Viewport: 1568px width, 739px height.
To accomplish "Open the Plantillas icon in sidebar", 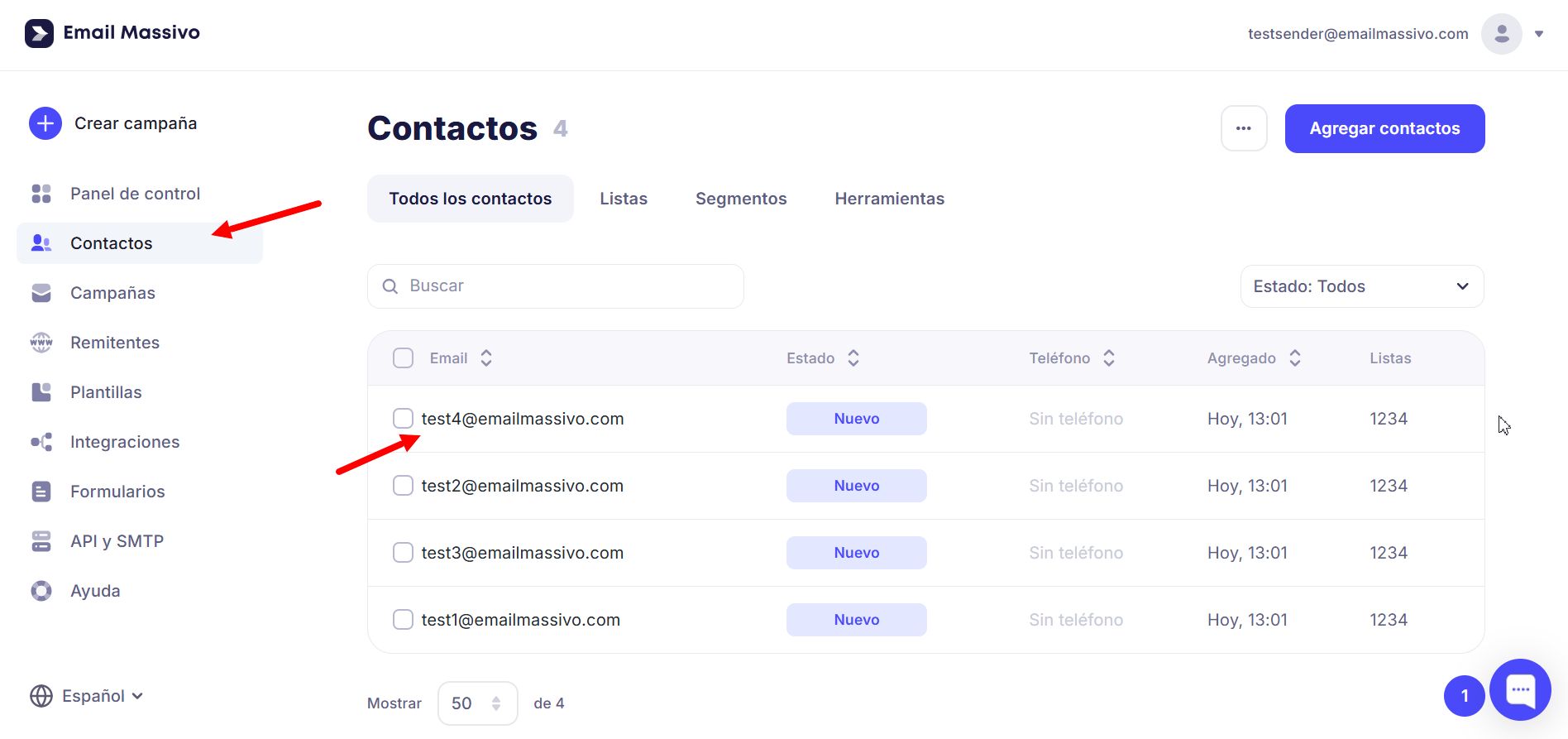I will coord(41,392).
